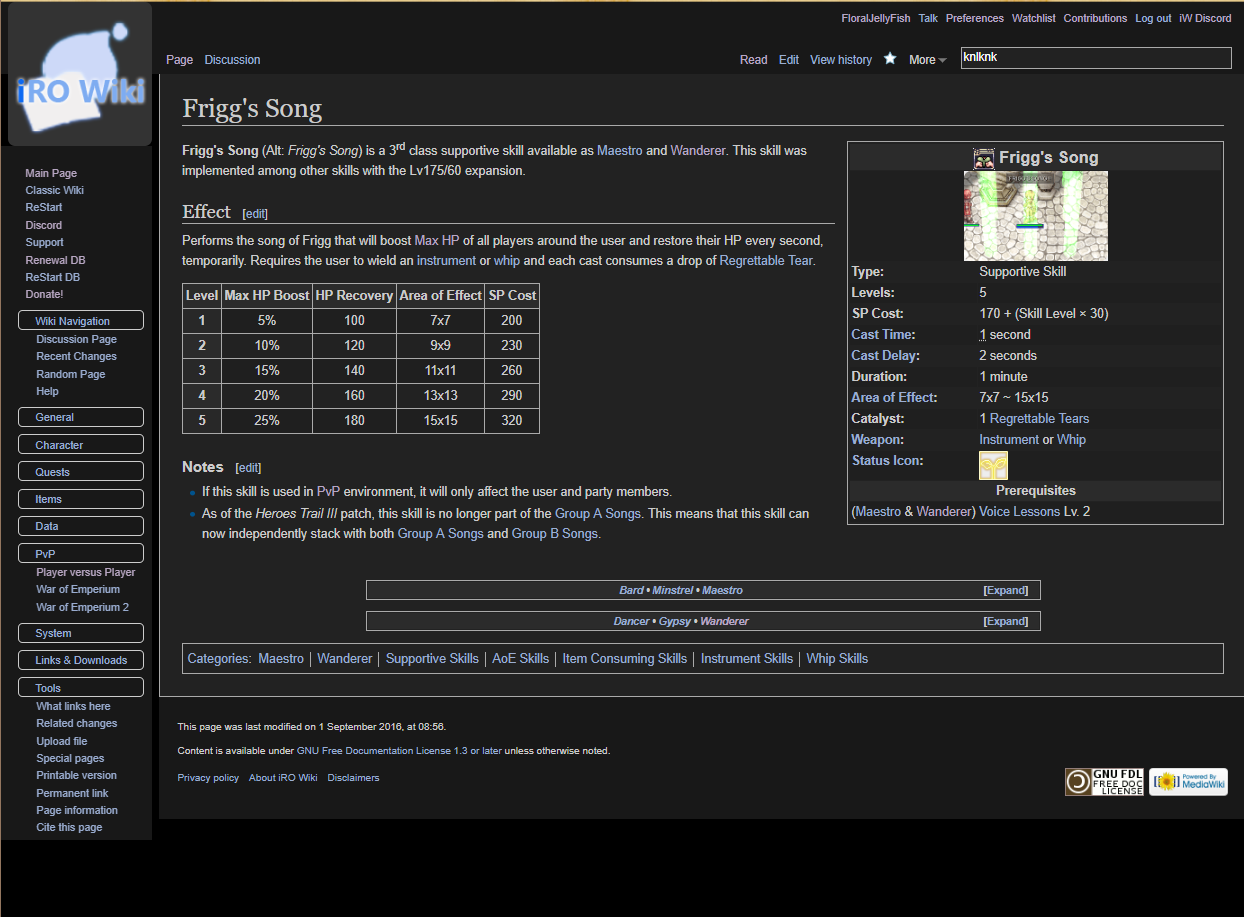Screen dimensions: 1244x917
Task: Open Voice Lessons prerequisite link
Action: 1019,511
